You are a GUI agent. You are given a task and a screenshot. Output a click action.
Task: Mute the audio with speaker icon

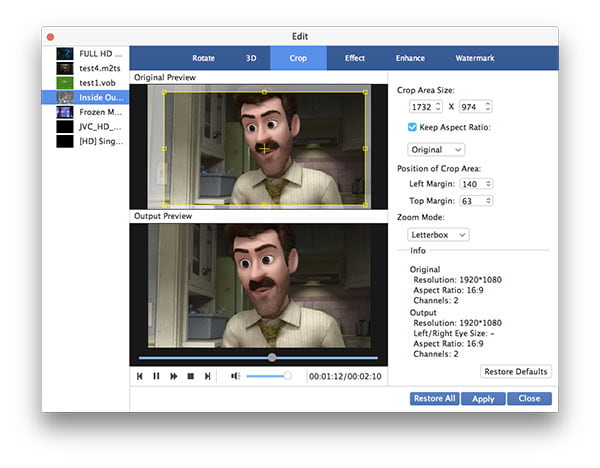coord(235,376)
